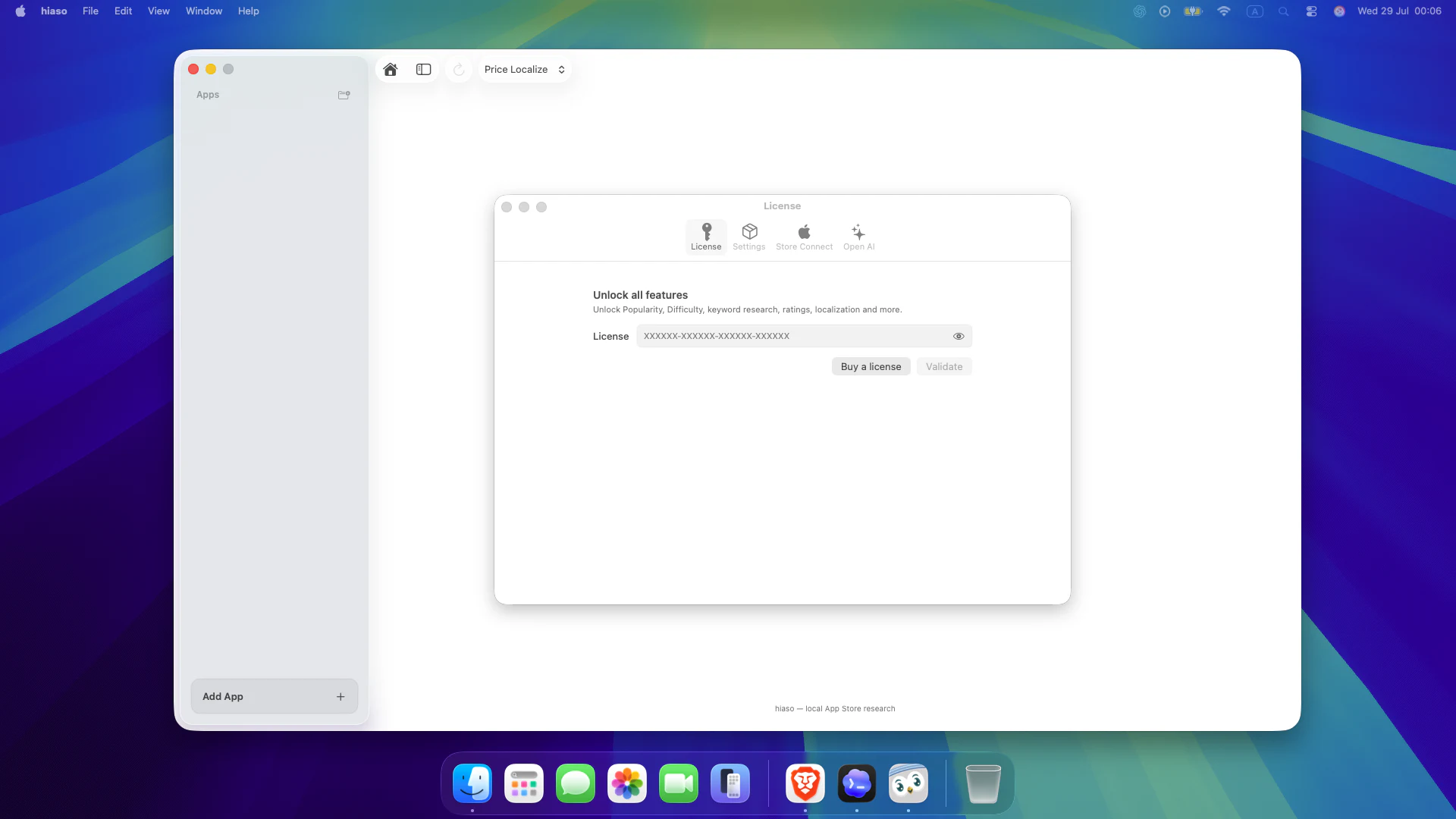Screen dimensions: 1456x819
Task: Open the File menu
Action: click(90, 11)
